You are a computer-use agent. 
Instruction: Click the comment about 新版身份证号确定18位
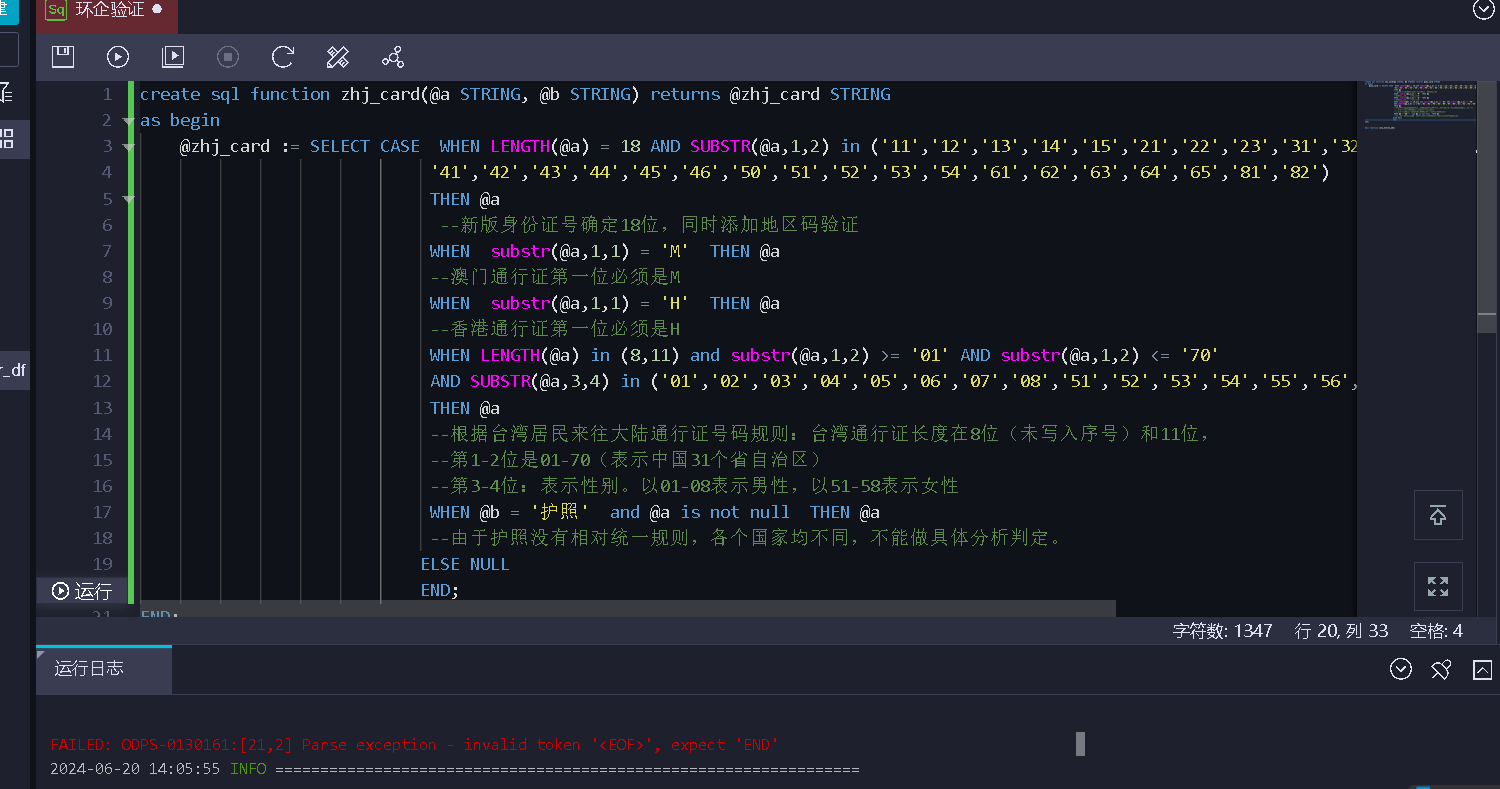pos(649,225)
